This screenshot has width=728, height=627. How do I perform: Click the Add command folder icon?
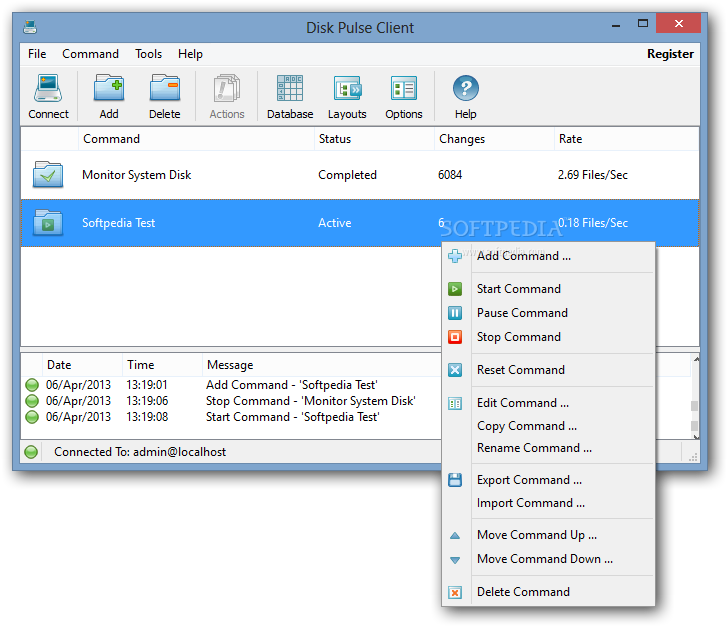(109, 88)
